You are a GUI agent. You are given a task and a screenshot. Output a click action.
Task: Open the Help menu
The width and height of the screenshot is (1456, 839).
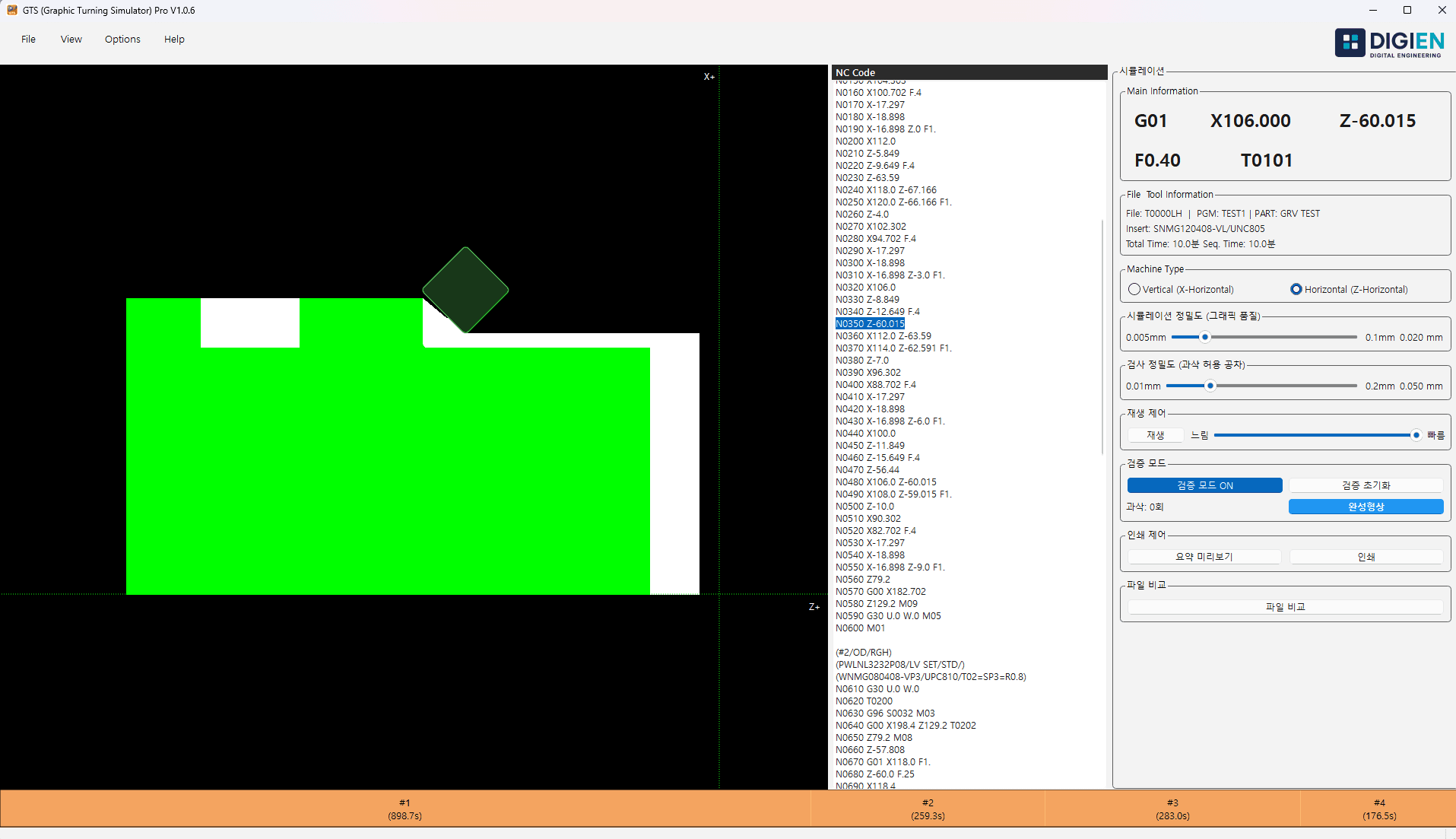(173, 39)
